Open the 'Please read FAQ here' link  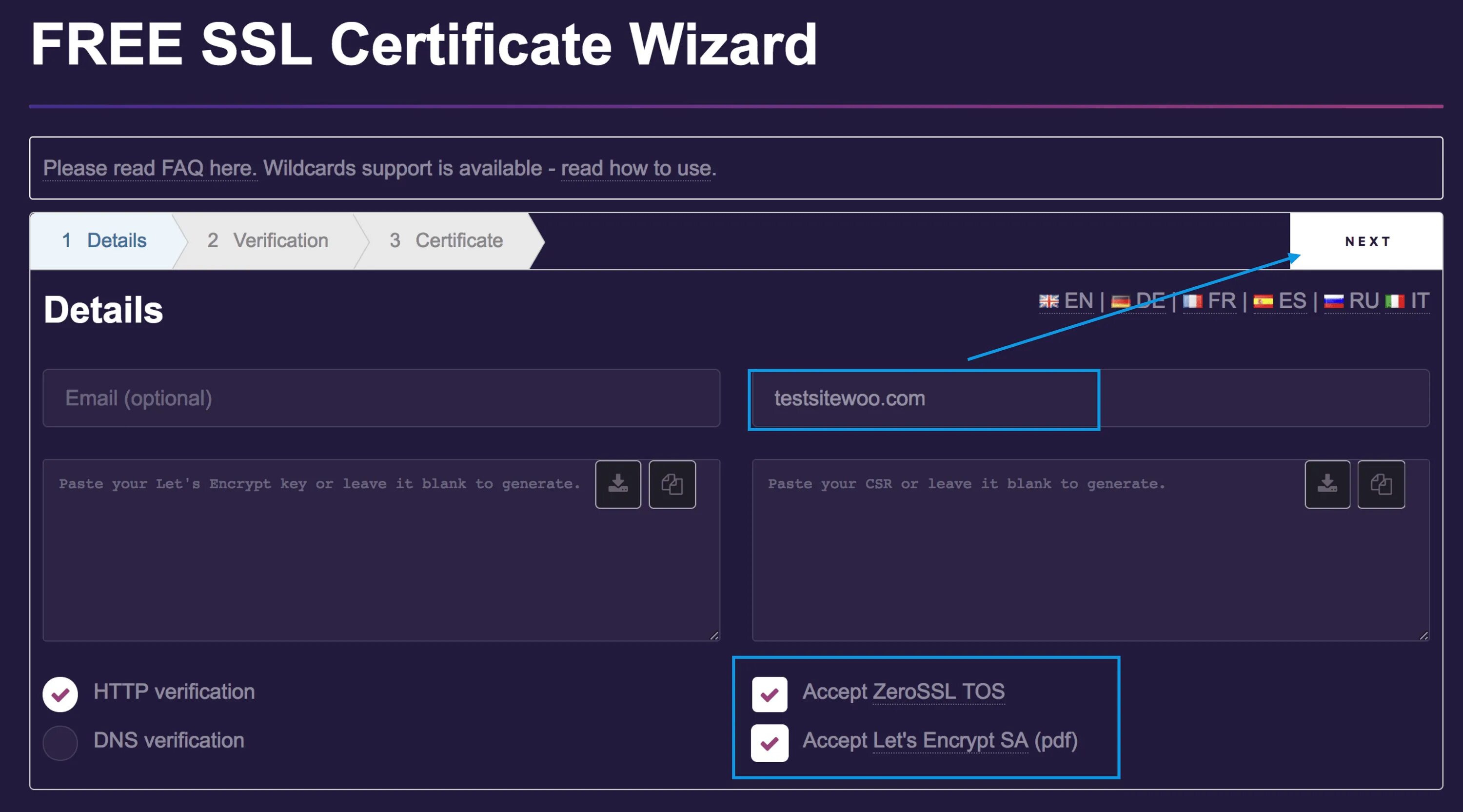pyautogui.click(x=150, y=169)
